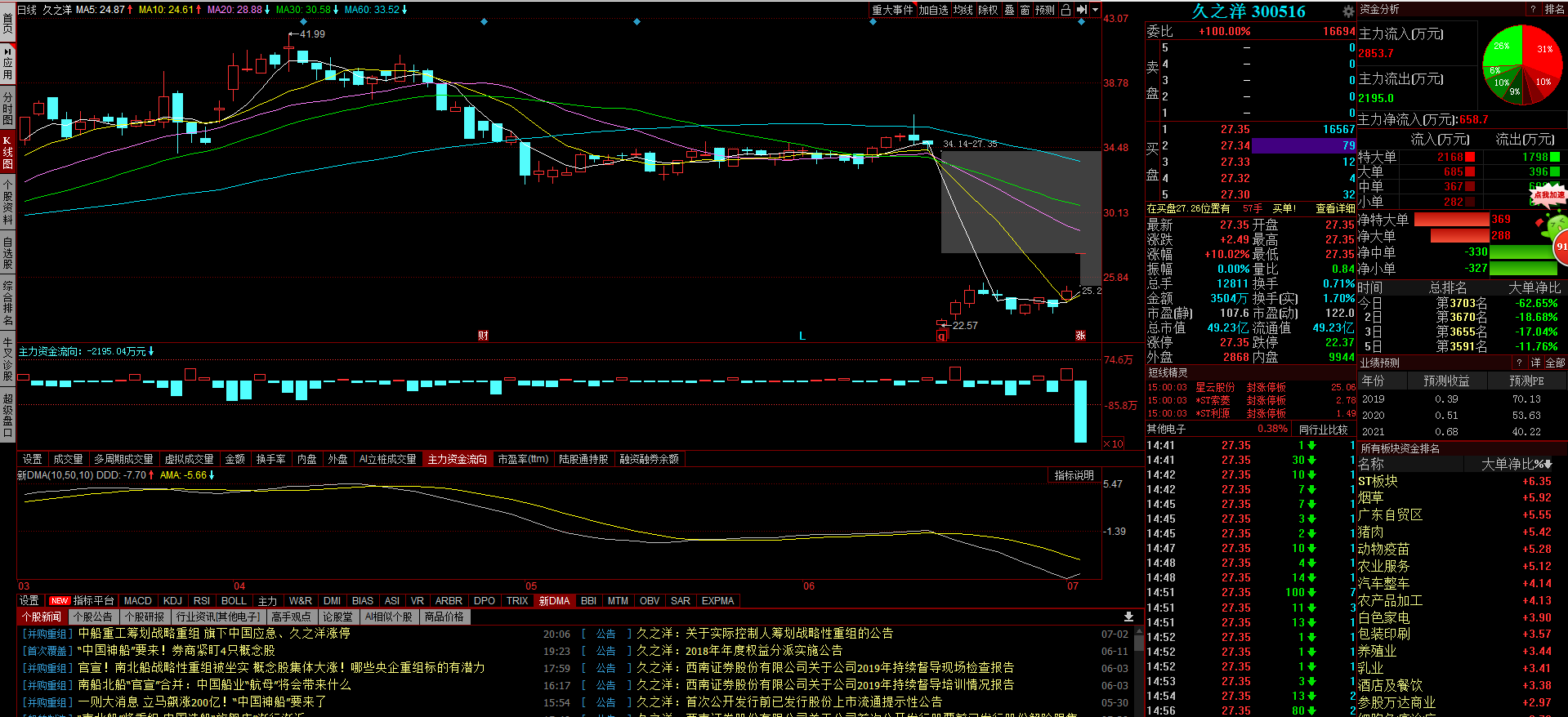
Task: Open the 个股公告 news tab
Action: [x=92, y=617]
